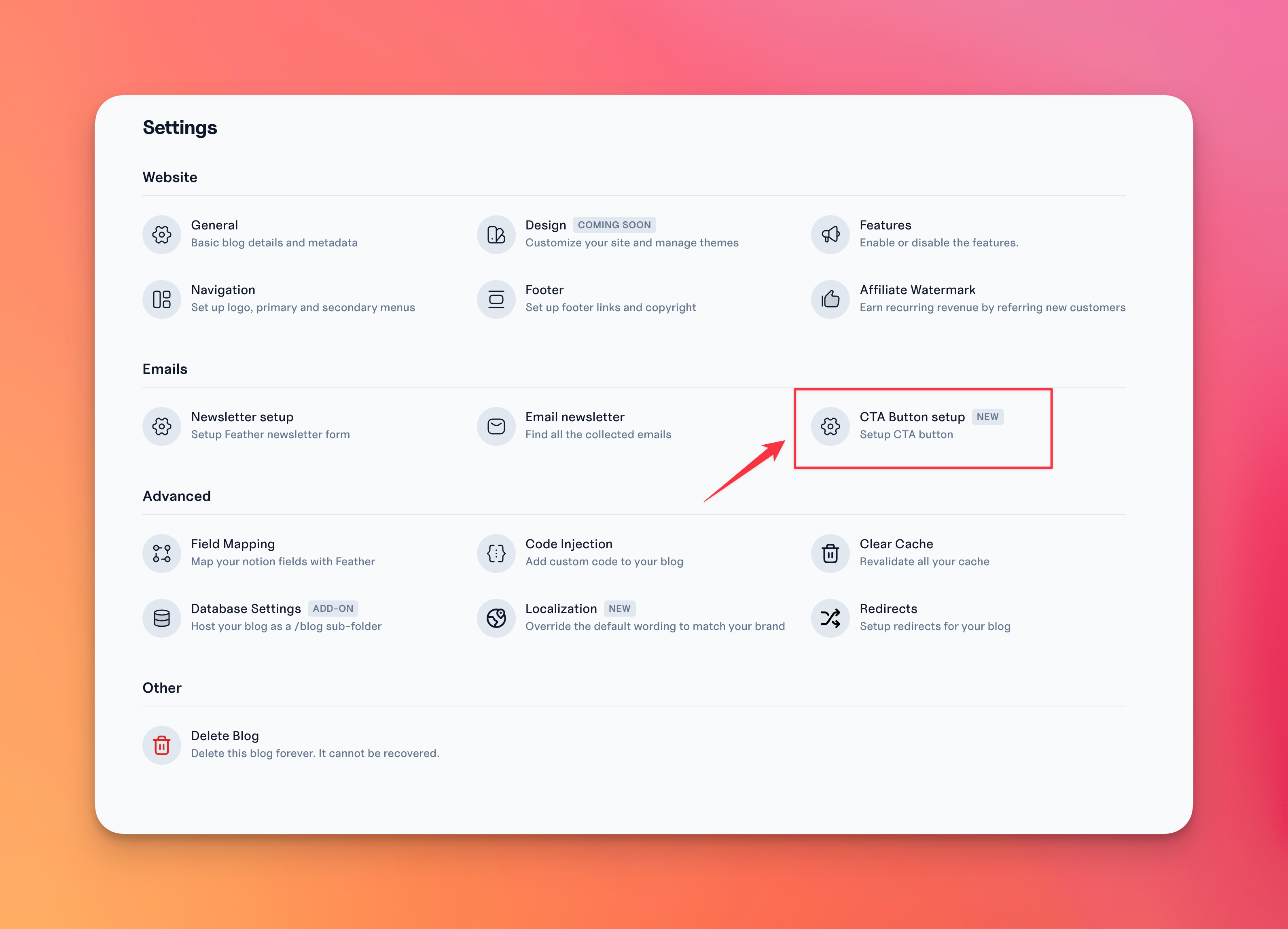Open CTA Button setup
The width and height of the screenshot is (1288, 929).
(911, 417)
